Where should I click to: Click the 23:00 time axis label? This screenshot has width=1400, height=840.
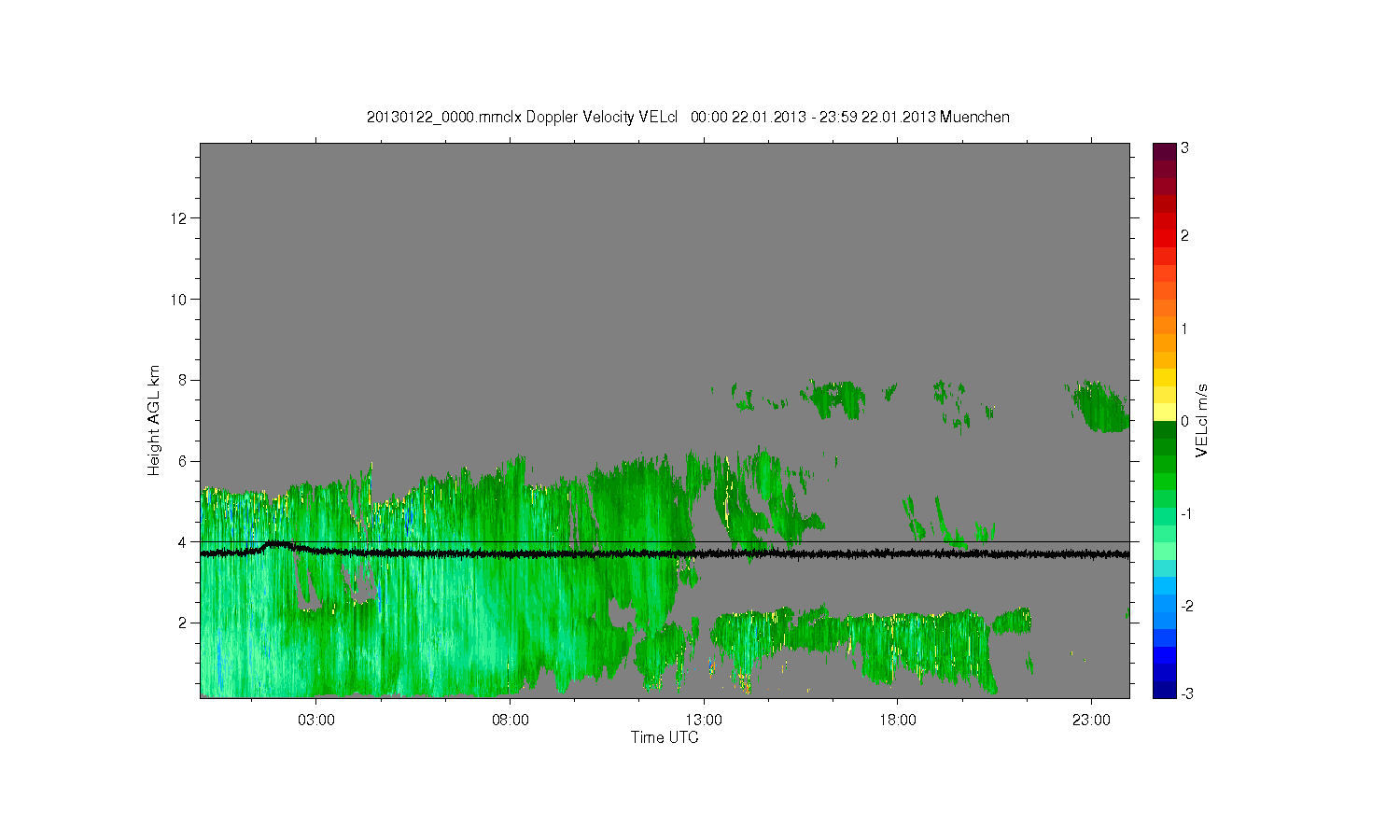coord(1091,721)
